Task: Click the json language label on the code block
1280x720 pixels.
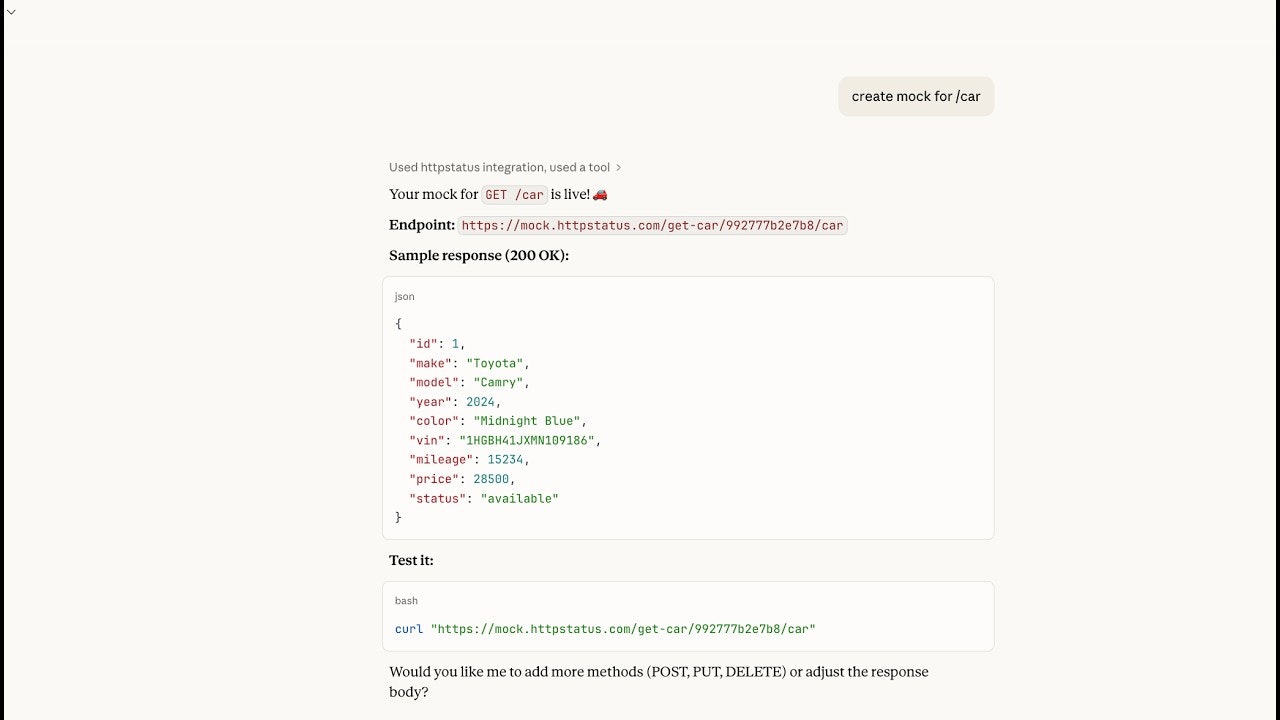Action: 404,296
